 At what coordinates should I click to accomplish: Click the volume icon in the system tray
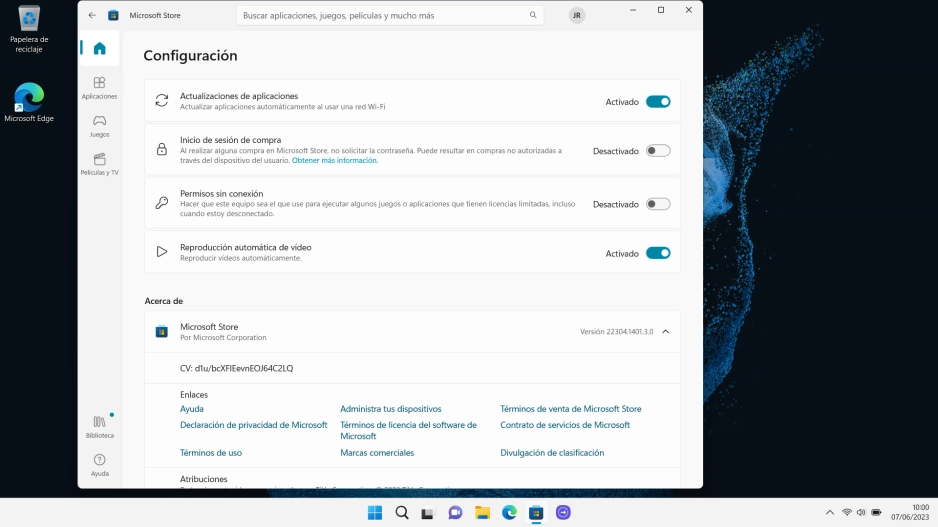click(x=861, y=513)
